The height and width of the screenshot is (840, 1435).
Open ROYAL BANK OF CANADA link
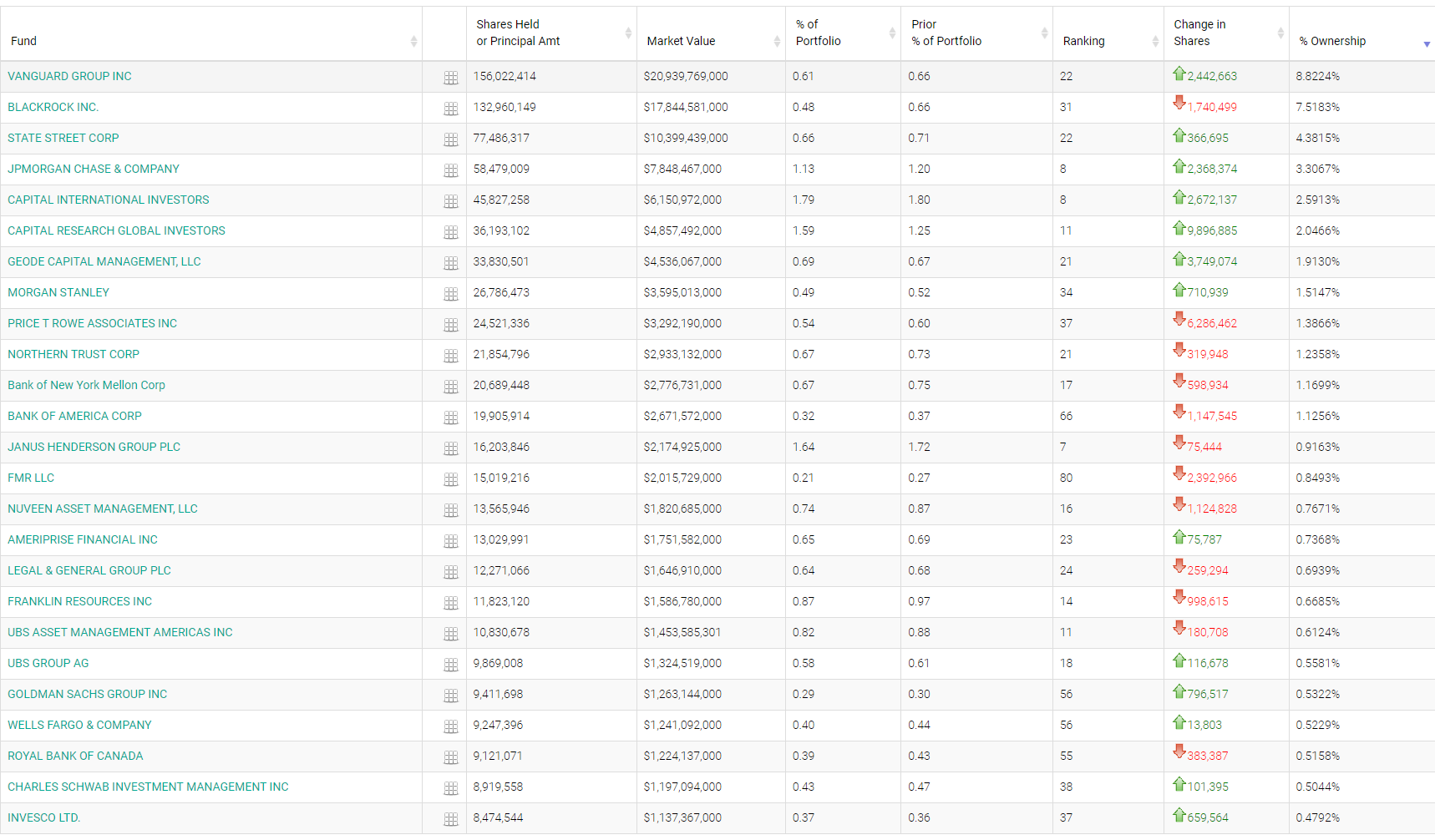pyautogui.click(x=75, y=756)
